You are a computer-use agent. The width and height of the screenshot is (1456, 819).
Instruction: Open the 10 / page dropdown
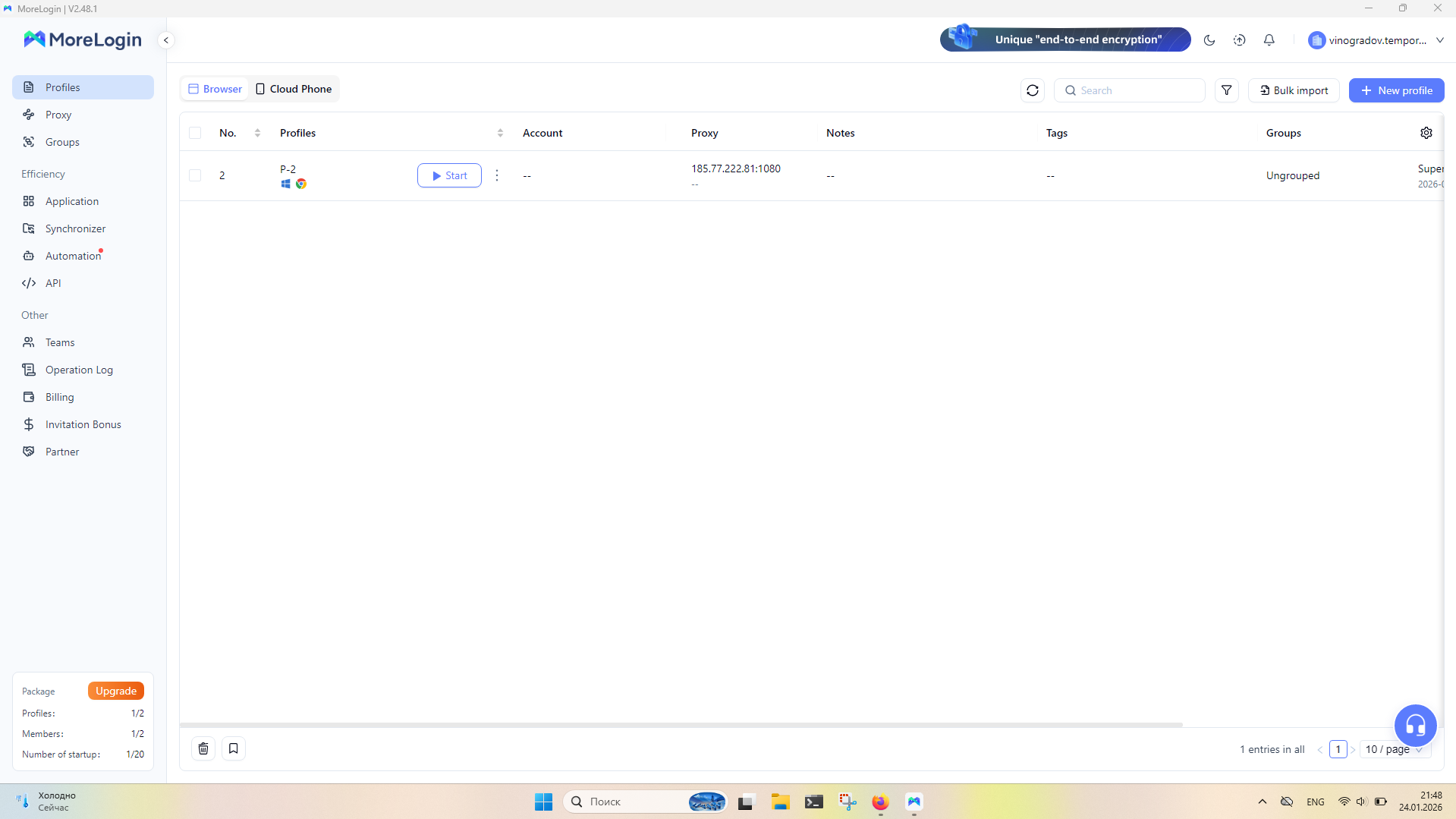click(1395, 749)
